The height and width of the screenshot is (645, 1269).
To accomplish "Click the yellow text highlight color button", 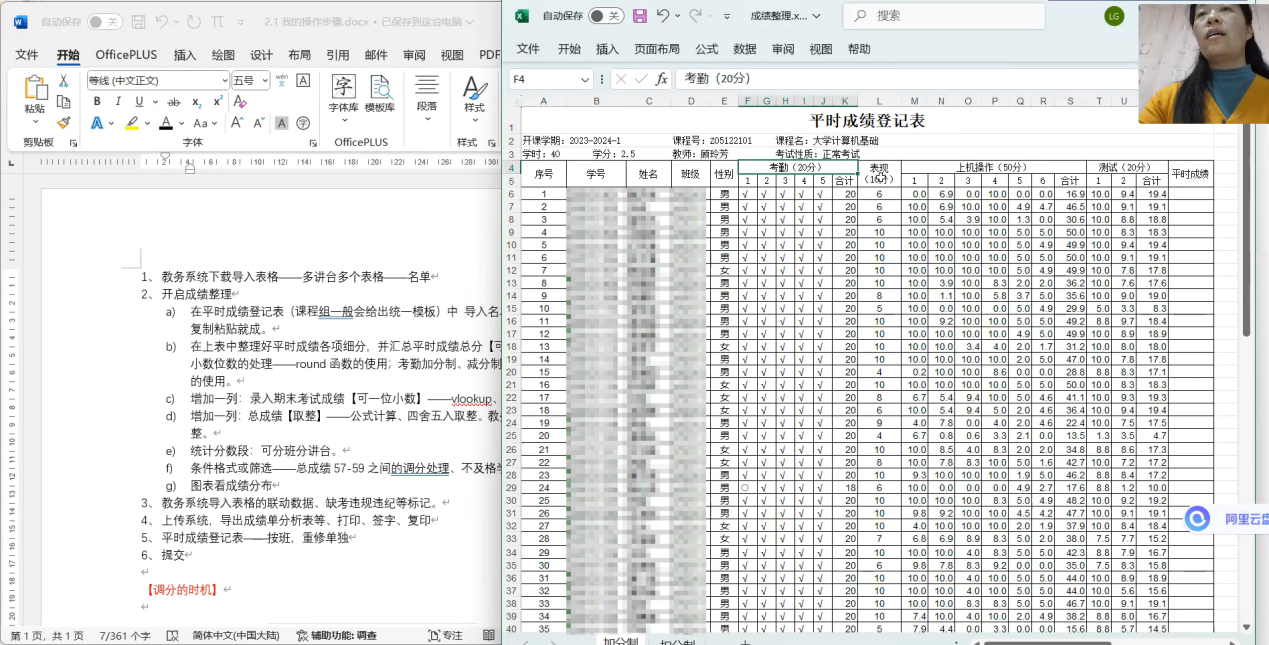I will tap(132, 124).
